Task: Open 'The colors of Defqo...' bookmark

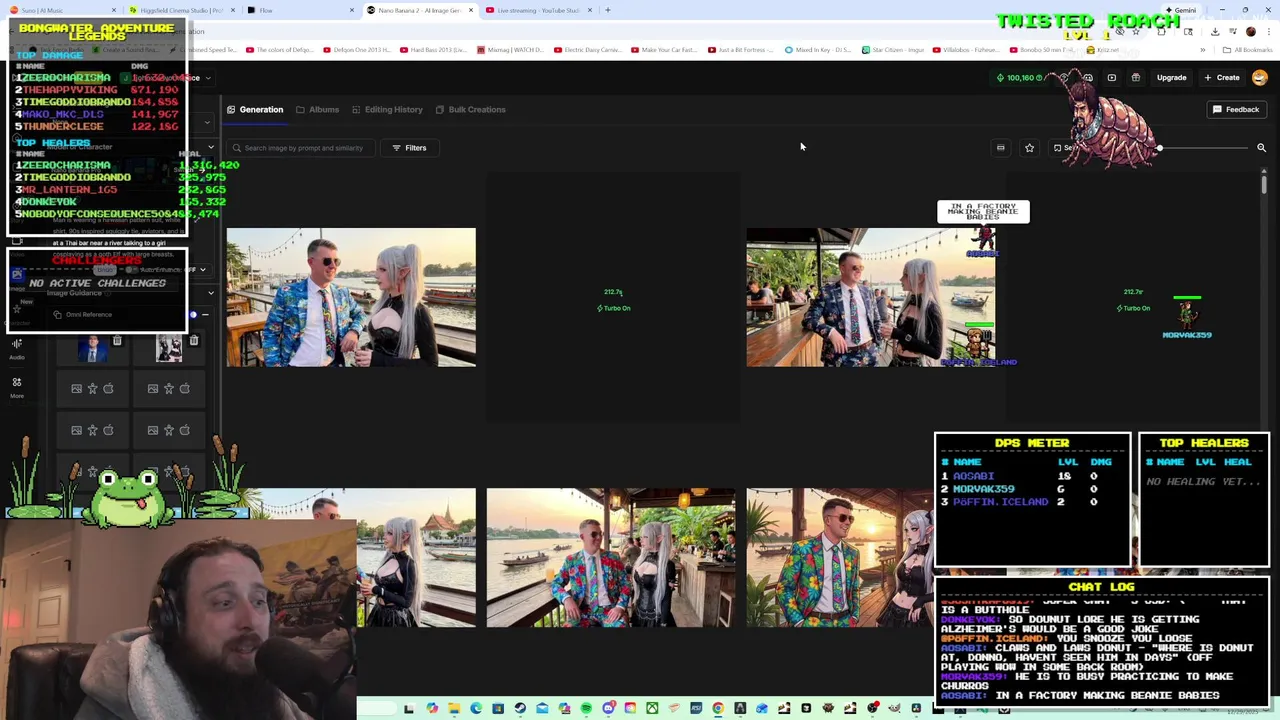Action: (x=281, y=49)
